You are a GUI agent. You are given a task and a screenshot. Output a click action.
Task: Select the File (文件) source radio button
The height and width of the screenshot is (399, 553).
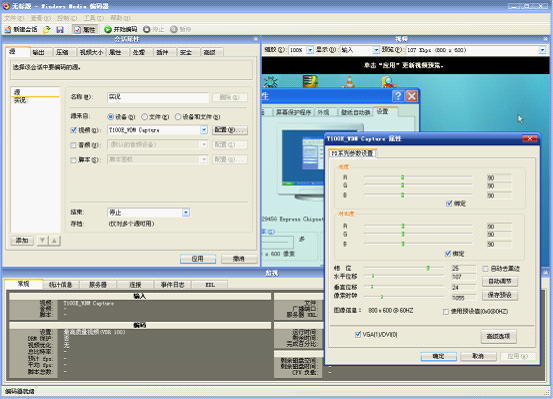(x=144, y=117)
